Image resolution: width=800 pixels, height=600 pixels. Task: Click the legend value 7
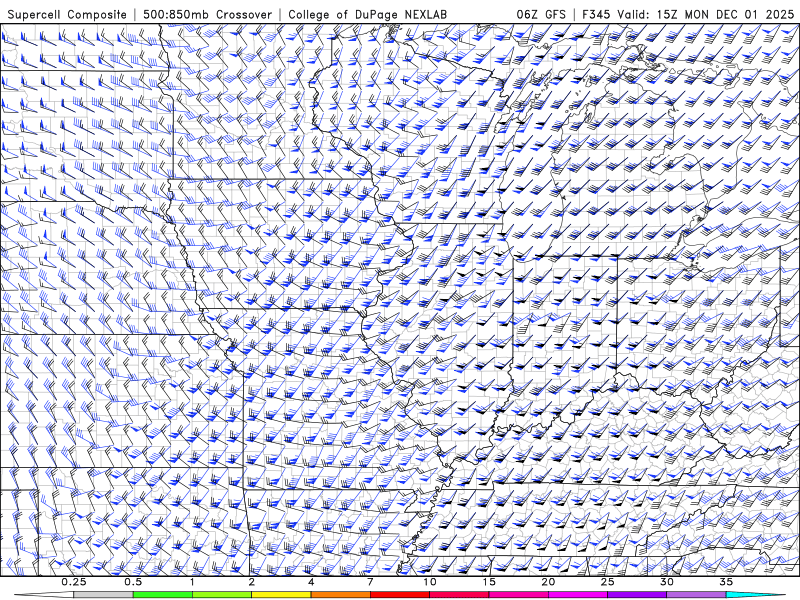[370, 582]
